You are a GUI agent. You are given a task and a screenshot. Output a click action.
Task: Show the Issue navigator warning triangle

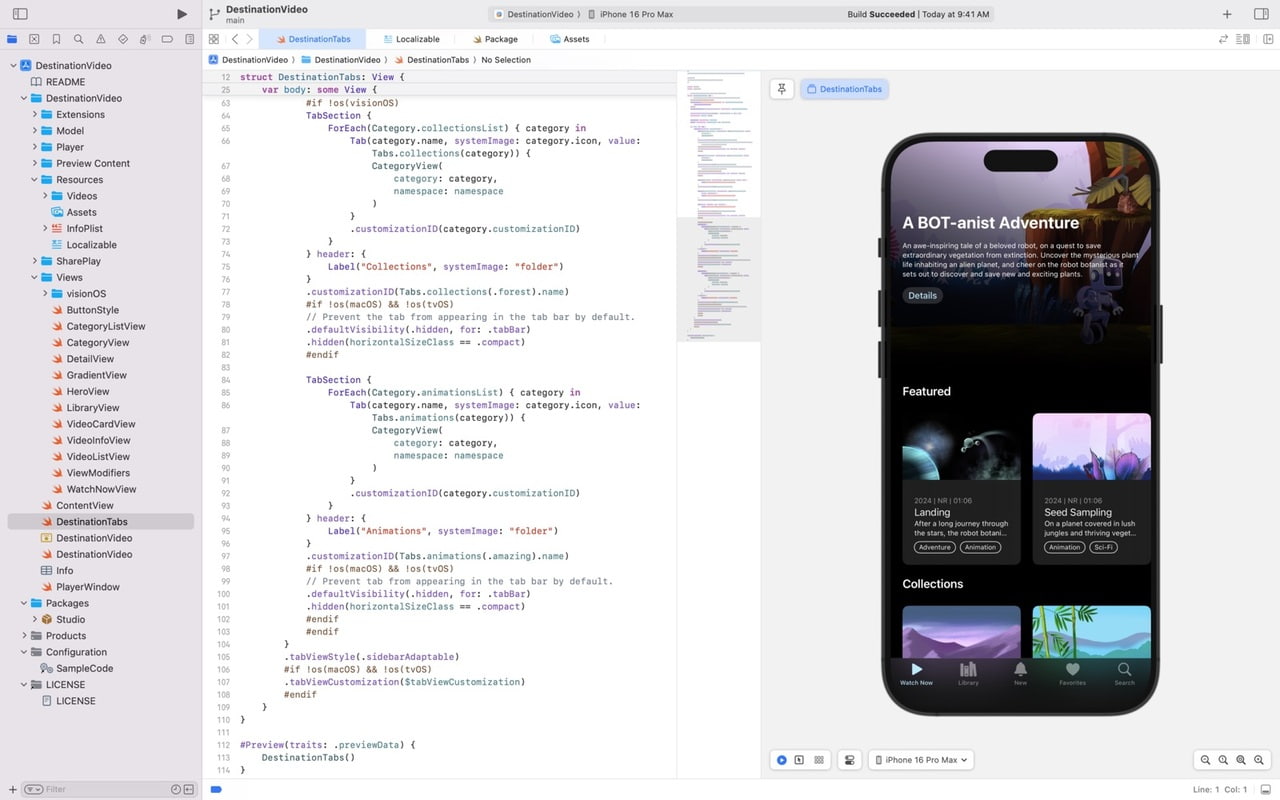coord(101,39)
